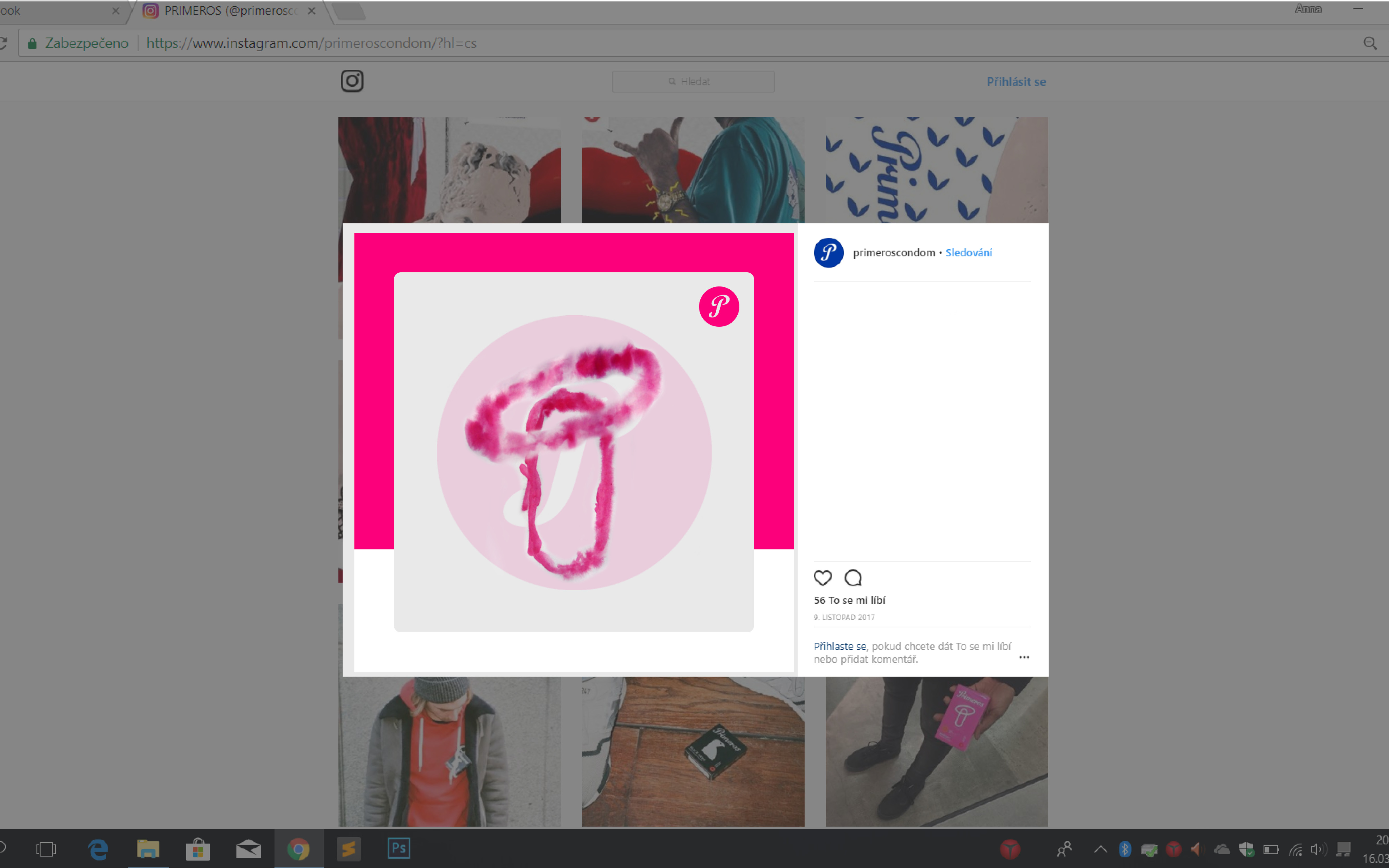Open the three-dot post options menu
Image resolution: width=1389 pixels, height=868 pixels.
[x=1024, y=657]
